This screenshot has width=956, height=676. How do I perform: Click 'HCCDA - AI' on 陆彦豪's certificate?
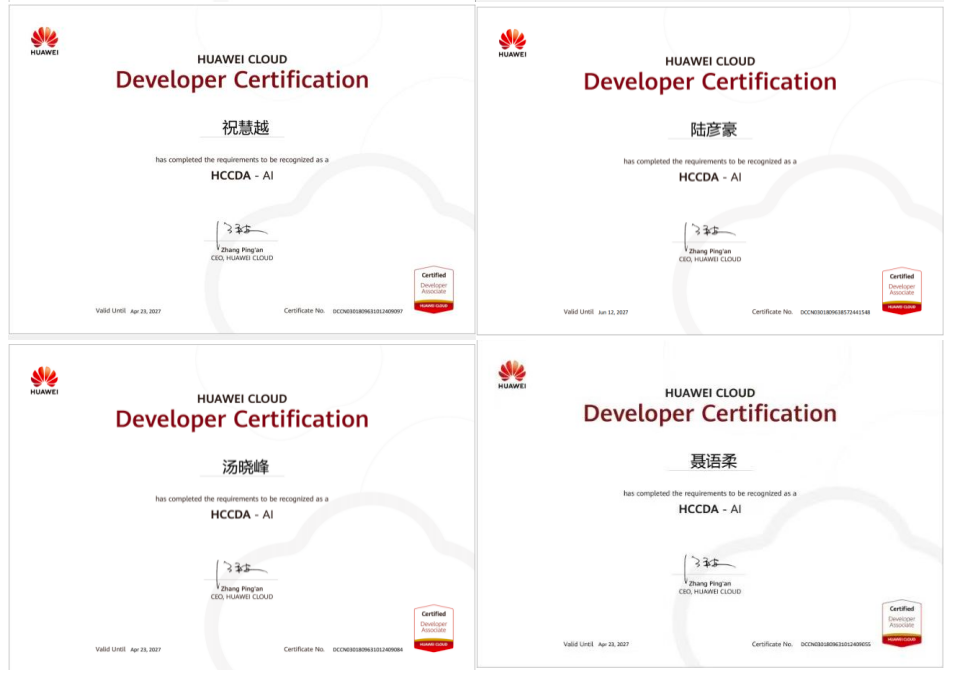coord(710,177)
